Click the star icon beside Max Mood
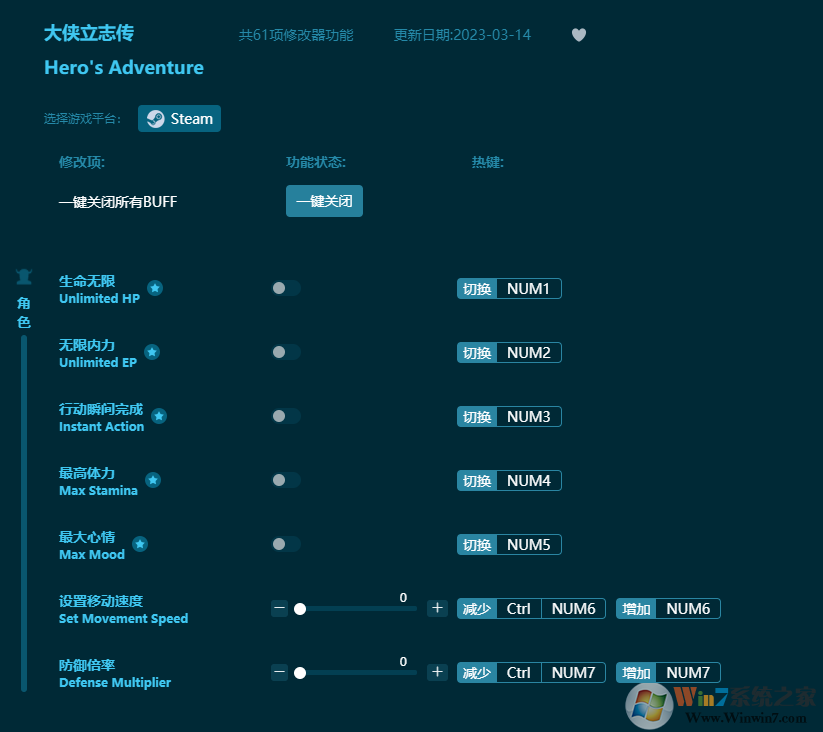The height and width of the screenshot is (732, 823). 140,545
